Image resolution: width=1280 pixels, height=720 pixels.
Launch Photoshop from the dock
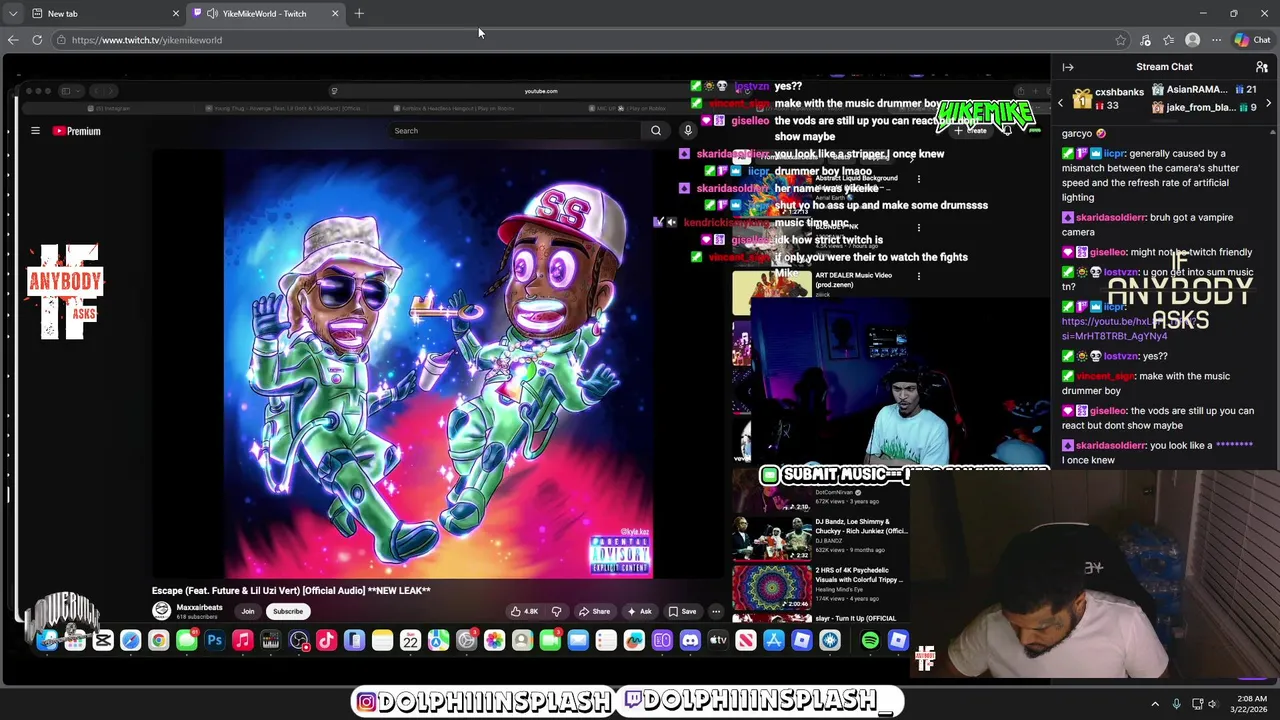click(x=214, y=641)
